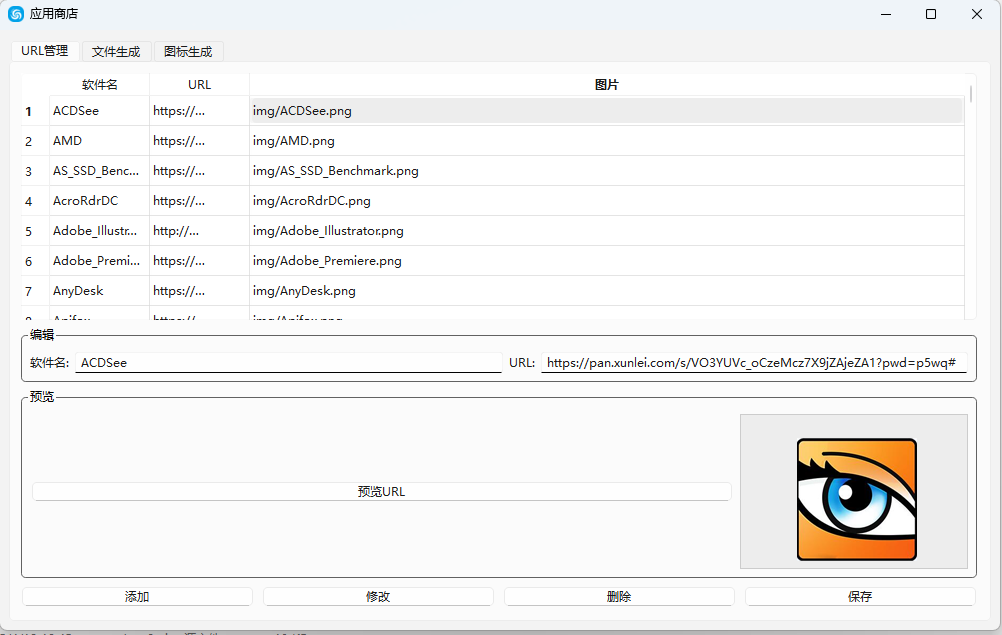Click the URL cell in the AnyDesk row
This screenshot has height=635, width=1002.
coord(199,291)
